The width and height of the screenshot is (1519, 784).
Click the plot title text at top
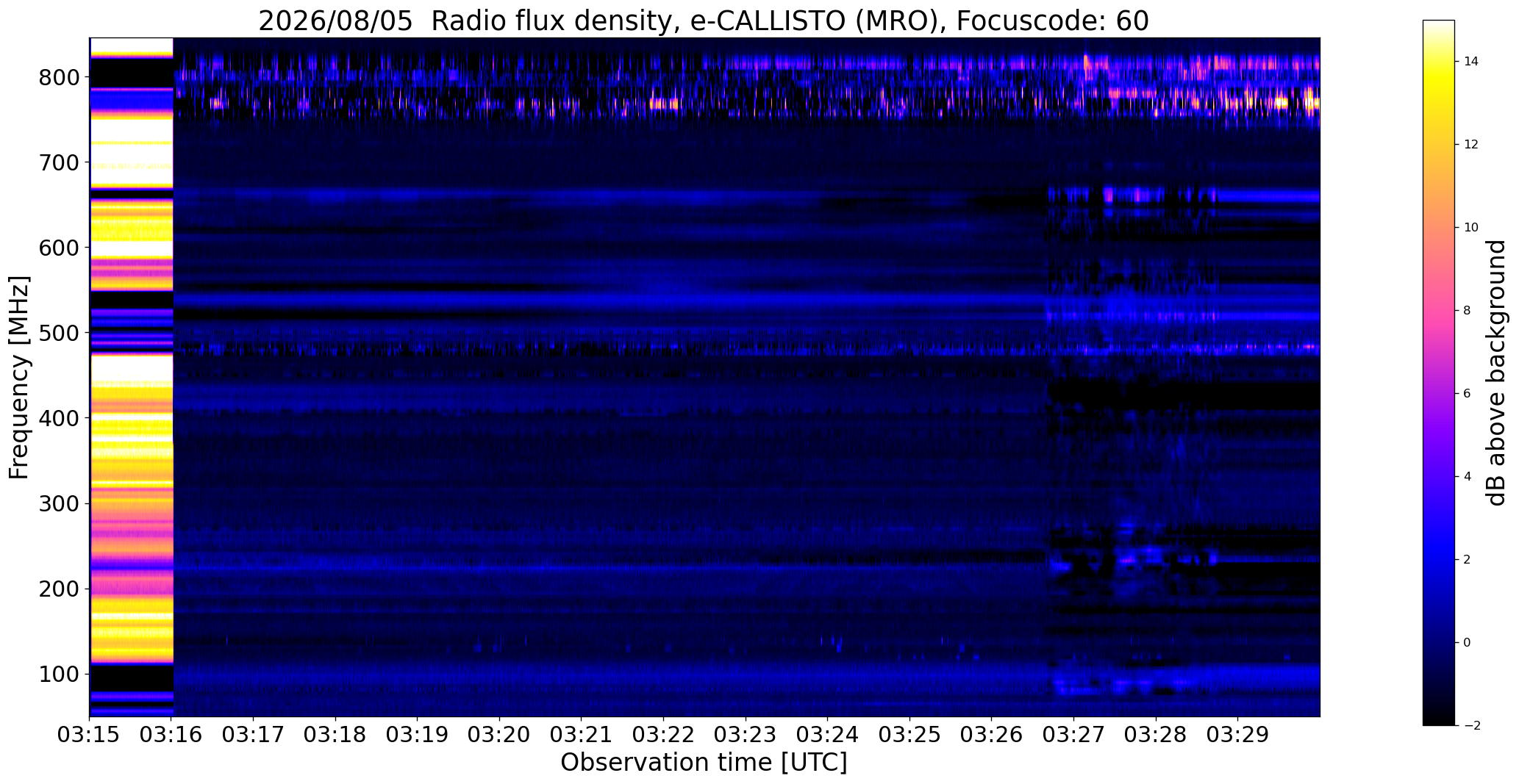click(704, 21)
